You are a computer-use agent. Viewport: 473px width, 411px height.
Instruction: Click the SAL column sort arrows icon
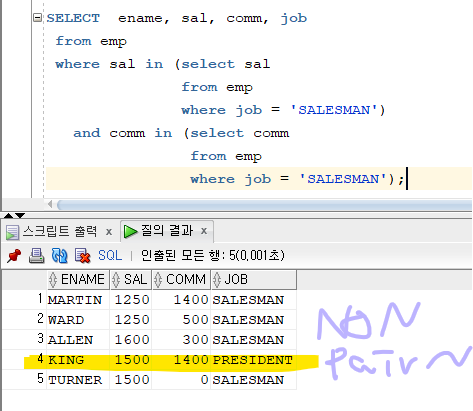point(116,280)
